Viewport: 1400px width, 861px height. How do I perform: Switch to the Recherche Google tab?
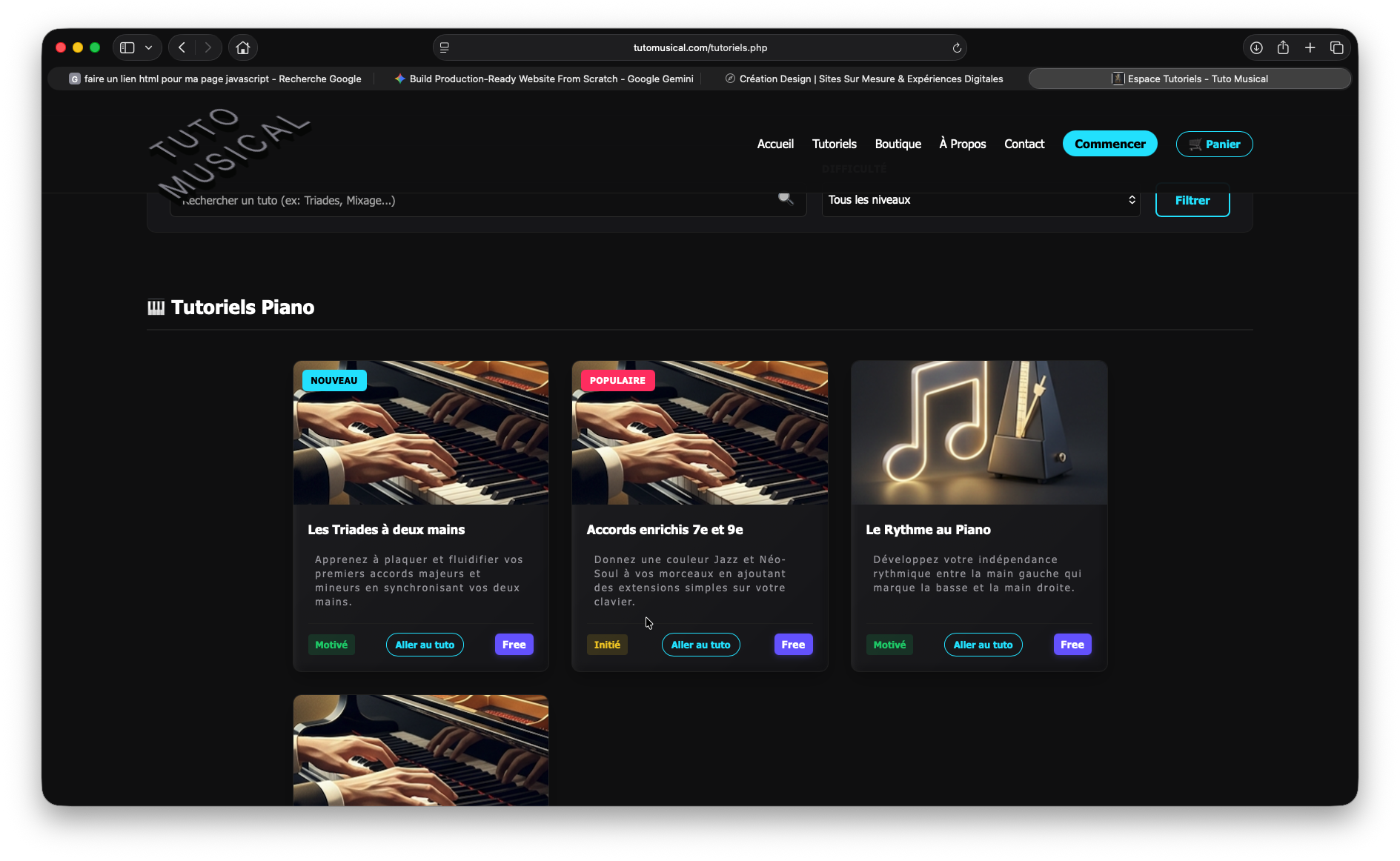[215, 79]
